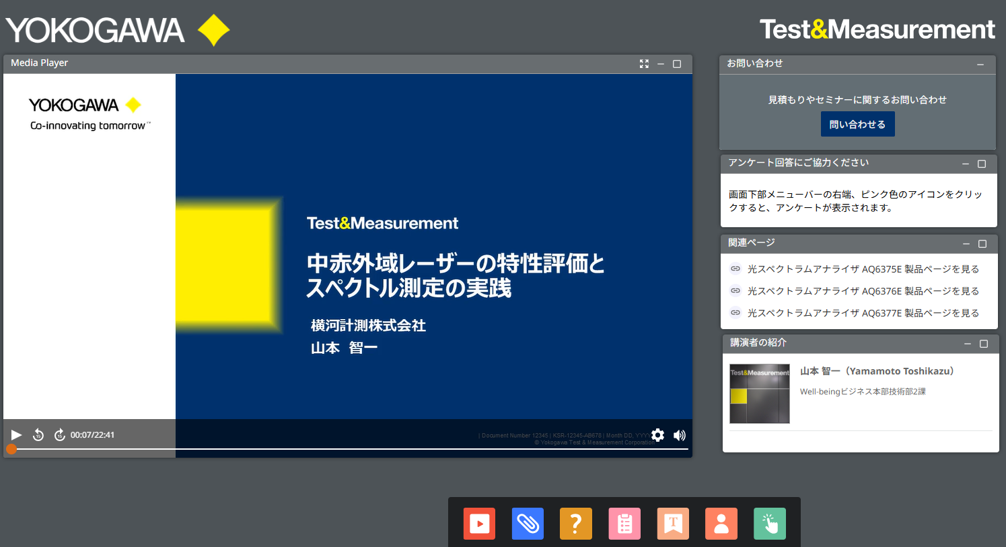This screenshot has height=547, width=1006.
Task: Minimize the 講演者の紹介 panel
Action: click(968, 344)
